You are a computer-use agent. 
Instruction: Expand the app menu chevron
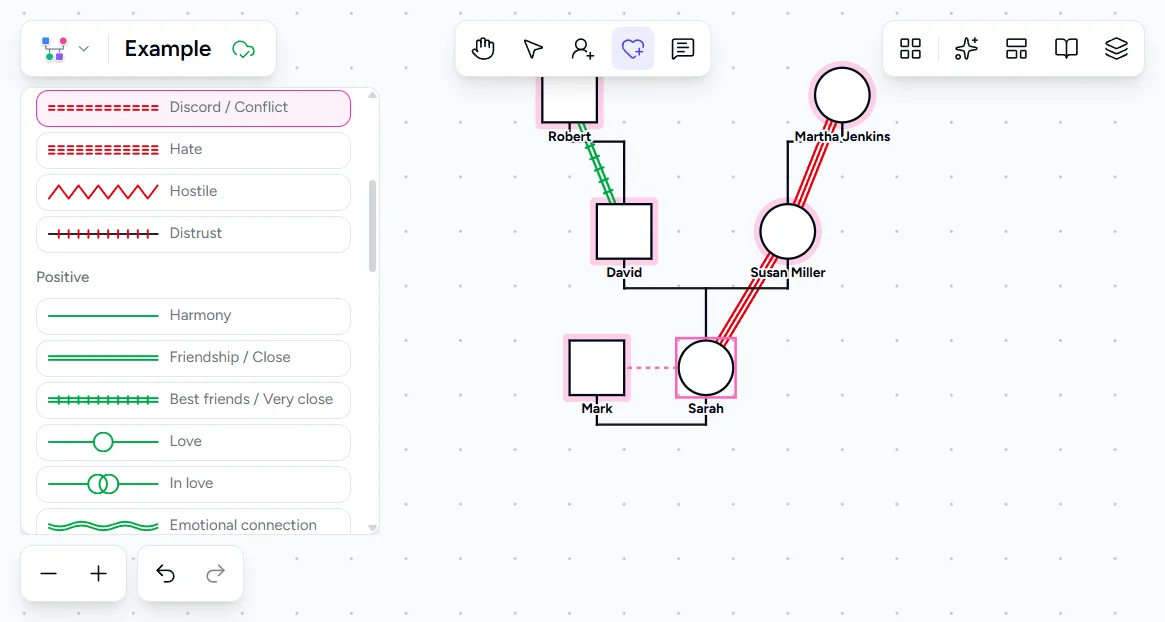(84, 49)
